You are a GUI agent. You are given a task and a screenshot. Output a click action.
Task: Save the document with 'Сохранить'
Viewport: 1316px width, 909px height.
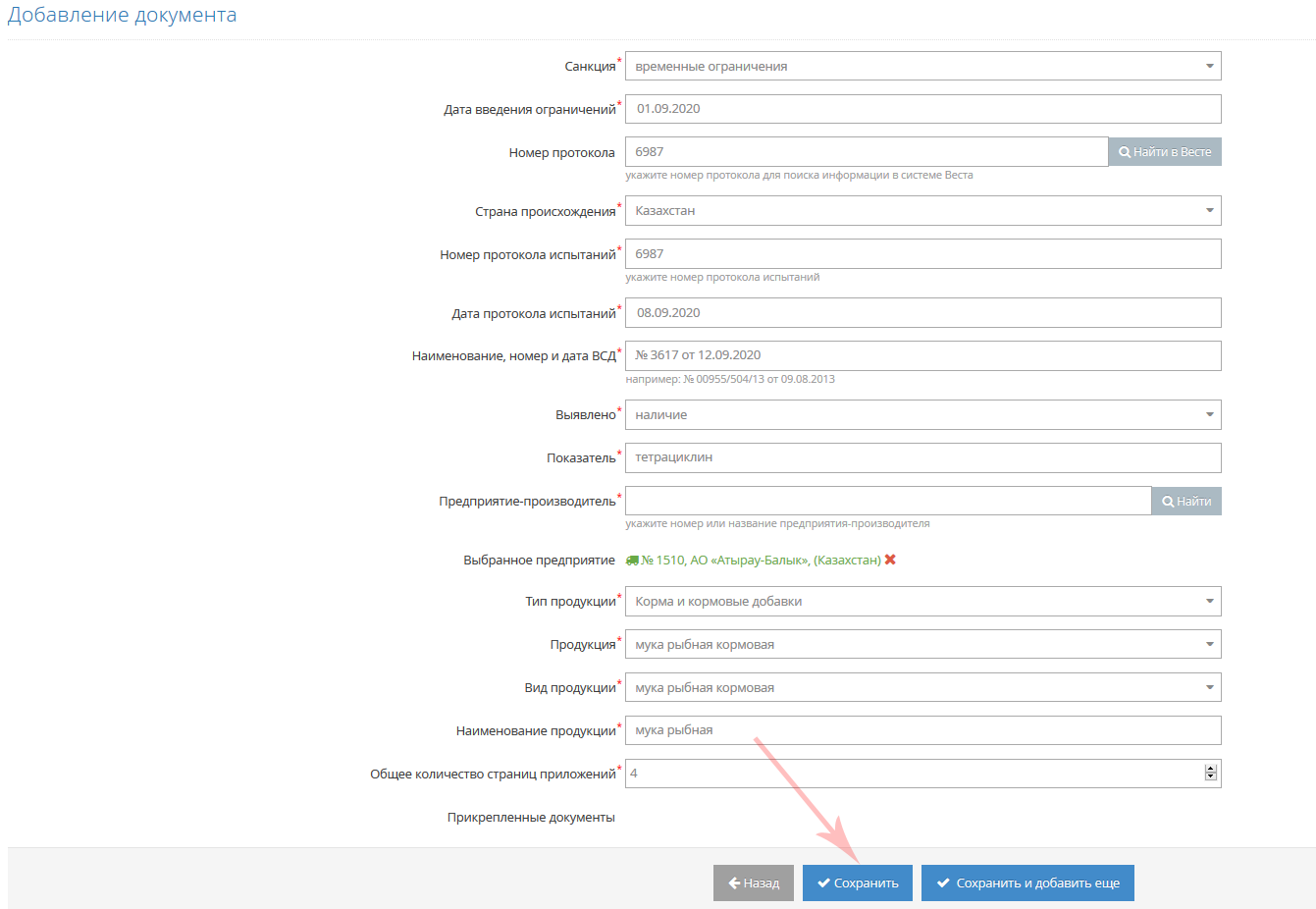point(857,882)
